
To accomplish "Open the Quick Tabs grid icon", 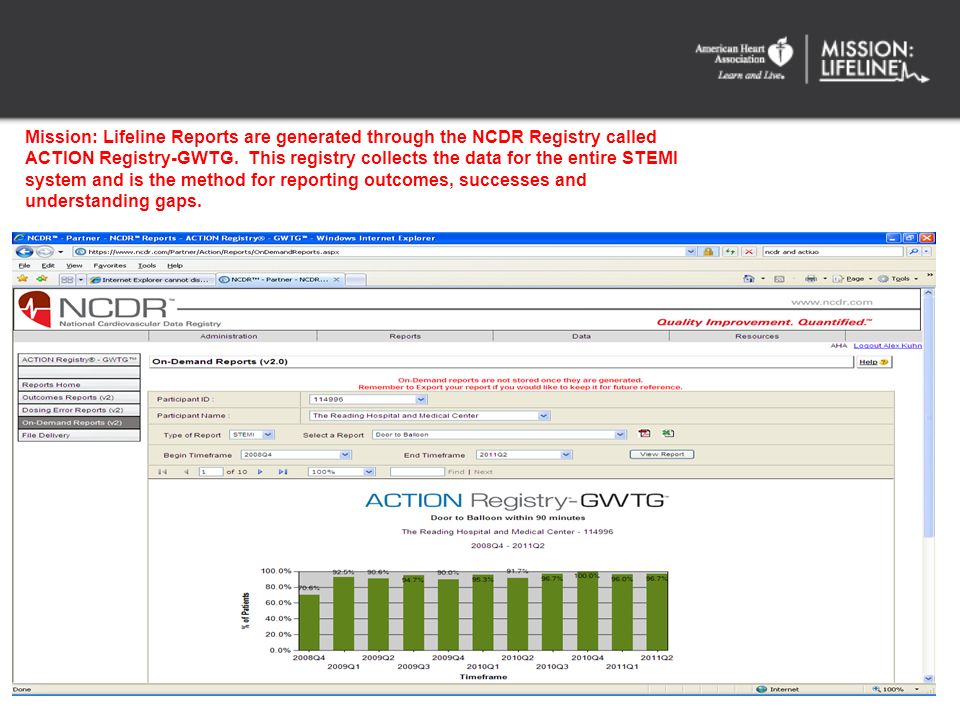I will (x=67, y=279).
